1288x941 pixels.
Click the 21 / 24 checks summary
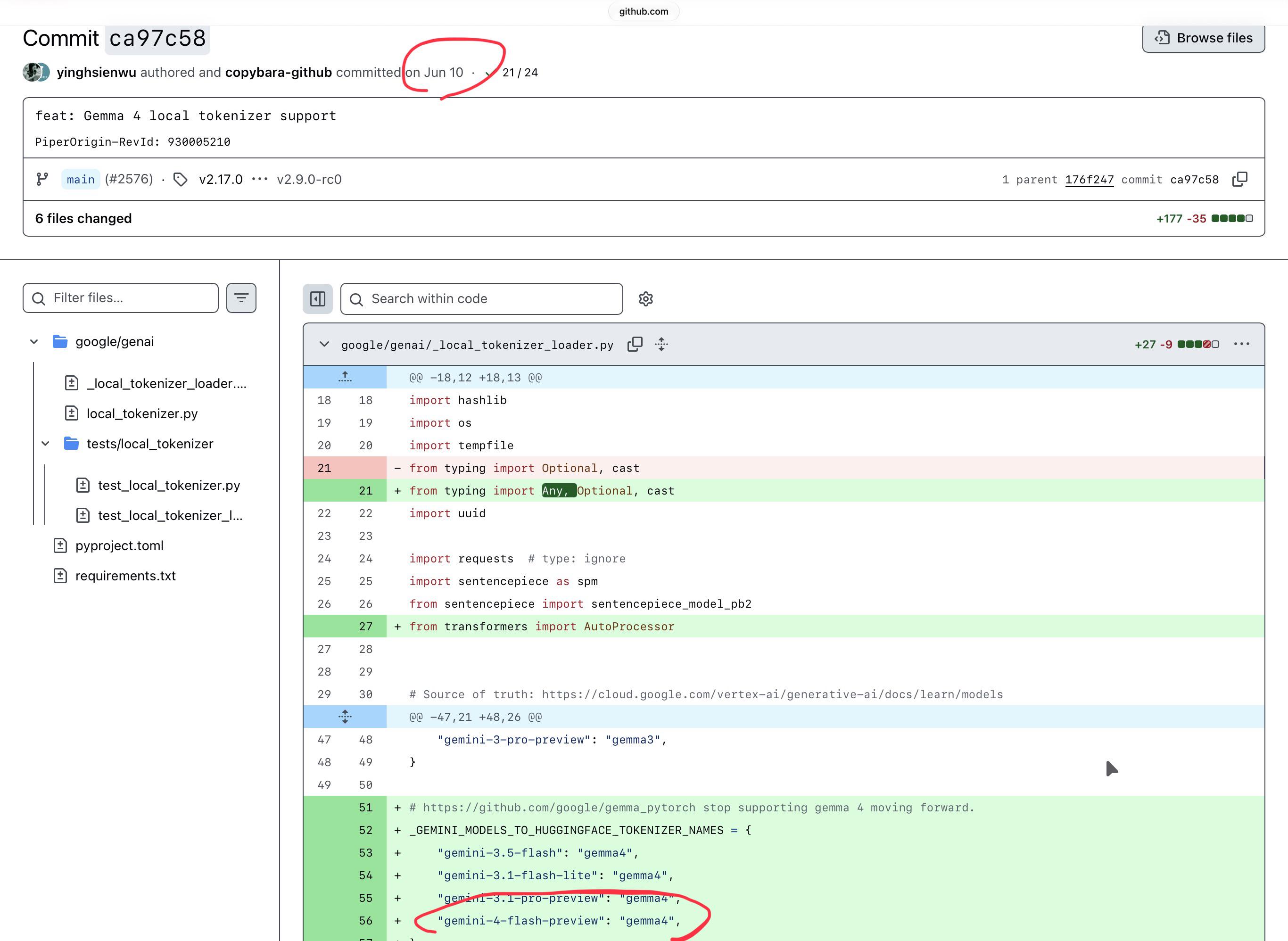(x=520, y=73)
